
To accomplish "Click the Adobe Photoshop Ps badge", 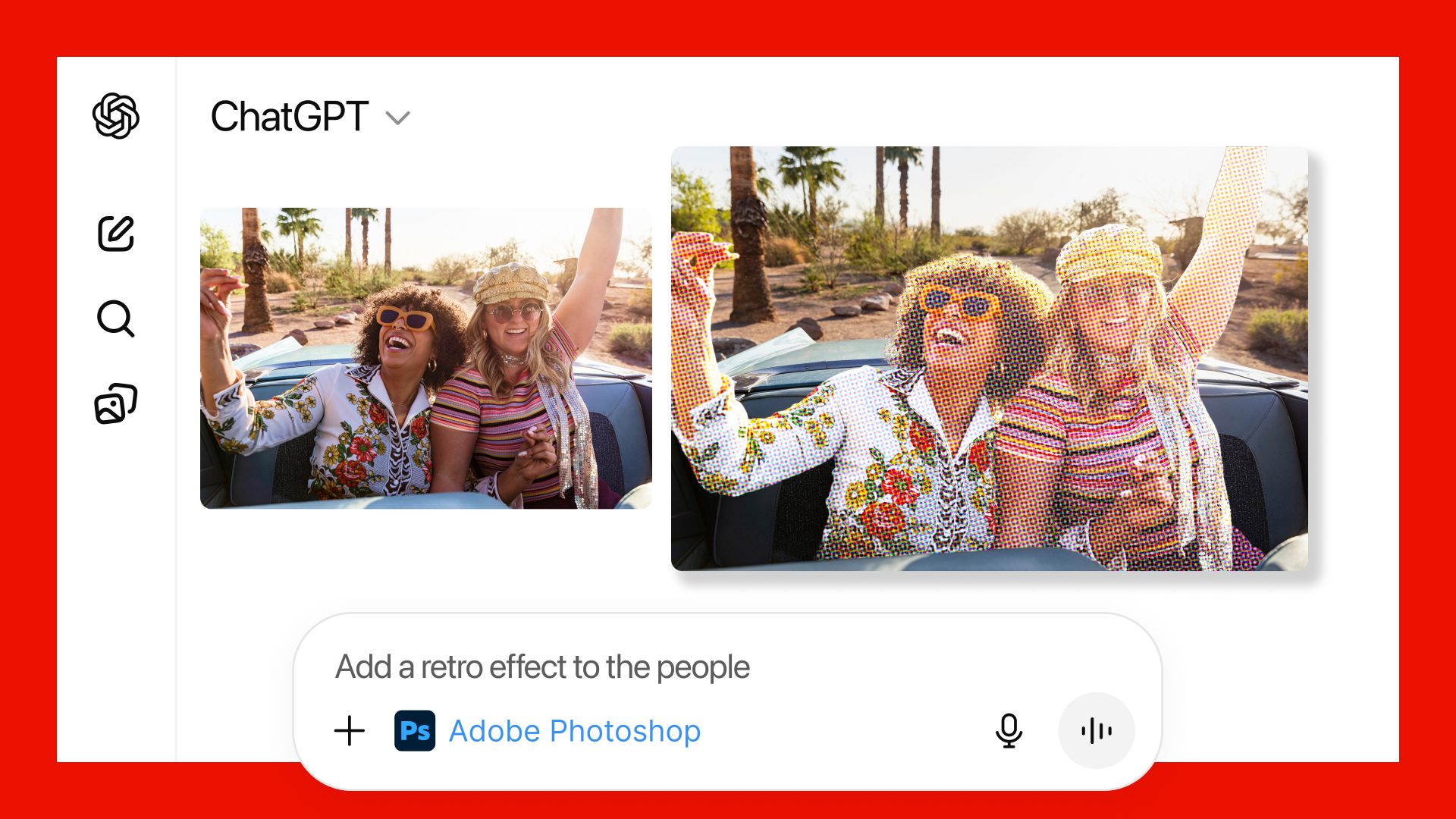I will click(x=414, y=731).
